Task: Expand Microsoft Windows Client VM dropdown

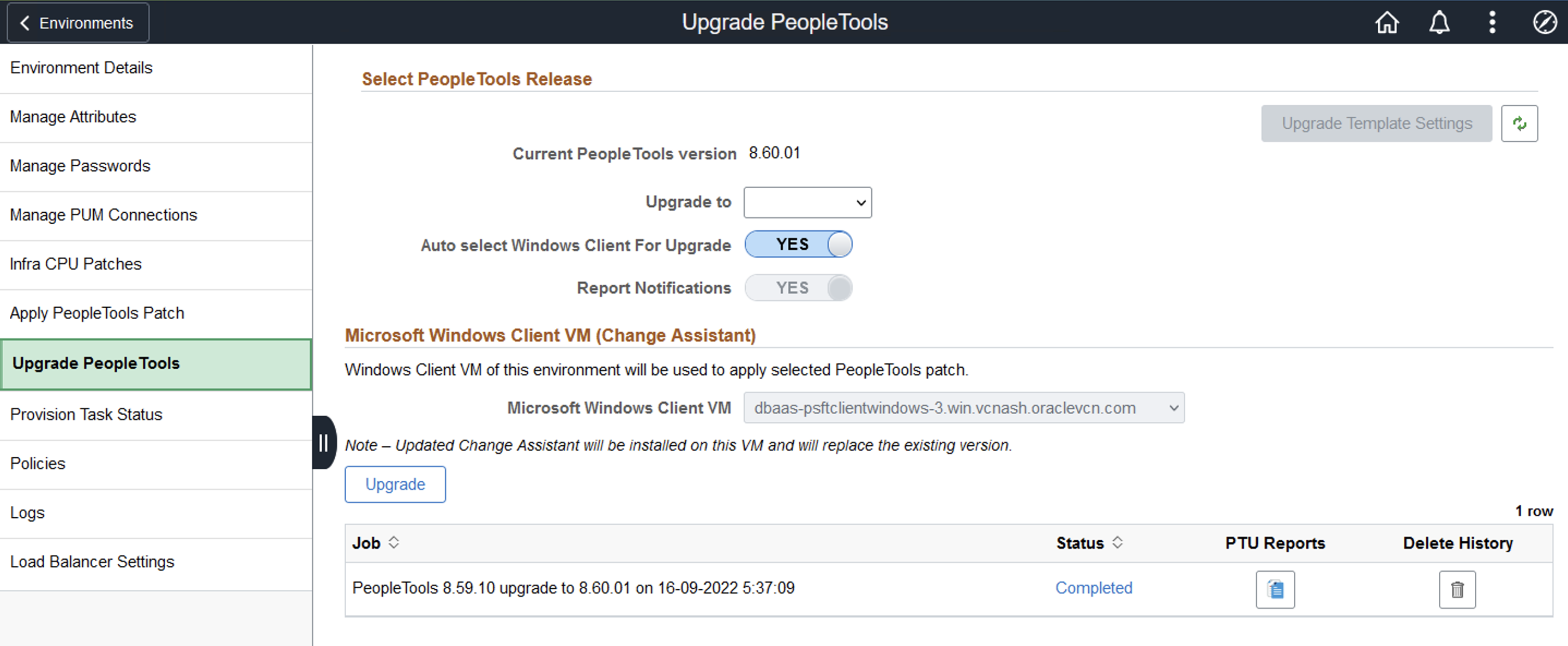Action: click(x=963, y=408)
